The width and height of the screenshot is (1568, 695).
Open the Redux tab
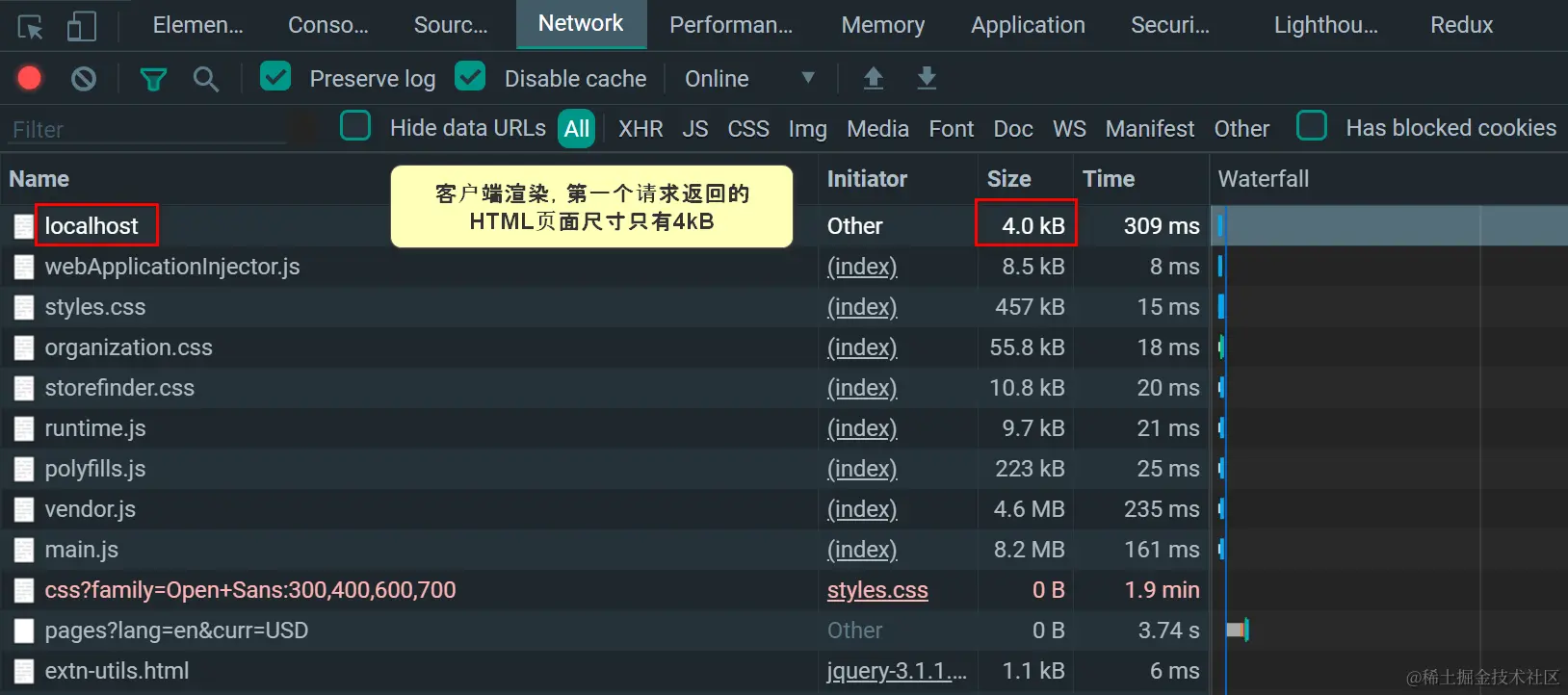tap(1461, 25)
